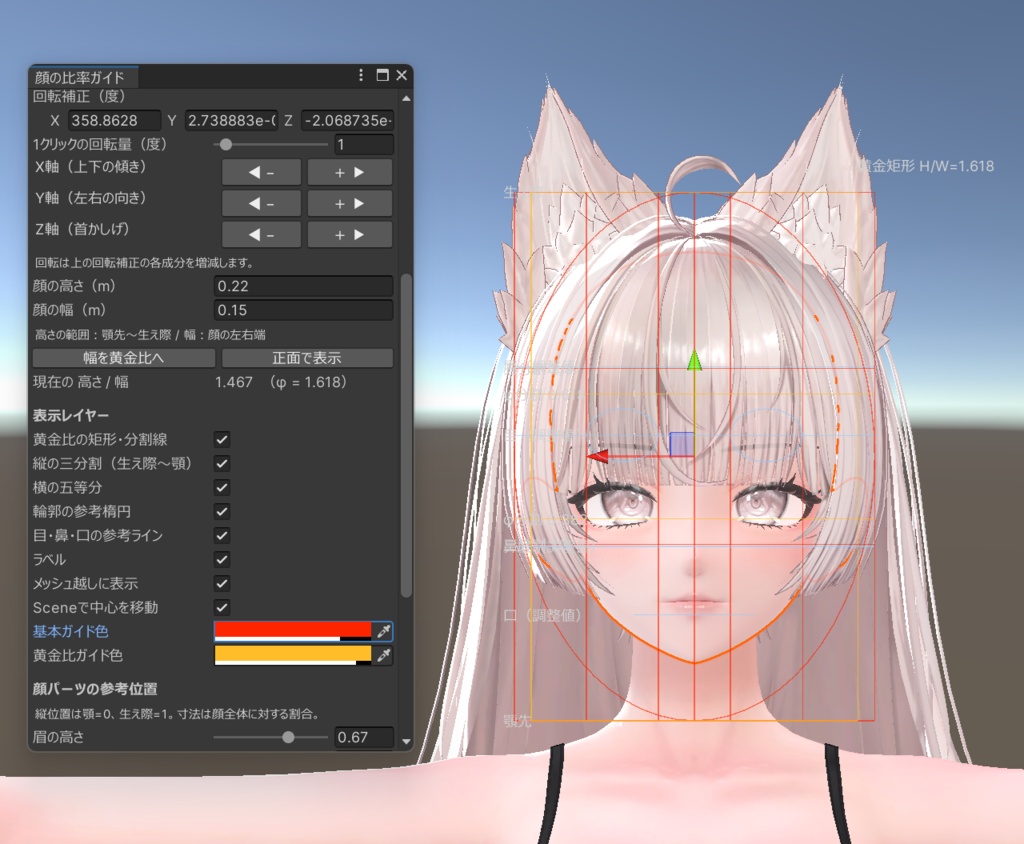Maximize the 顔の比率ガイド panel
This screenshot has width=1024, height=844.
tap(383, 75)
